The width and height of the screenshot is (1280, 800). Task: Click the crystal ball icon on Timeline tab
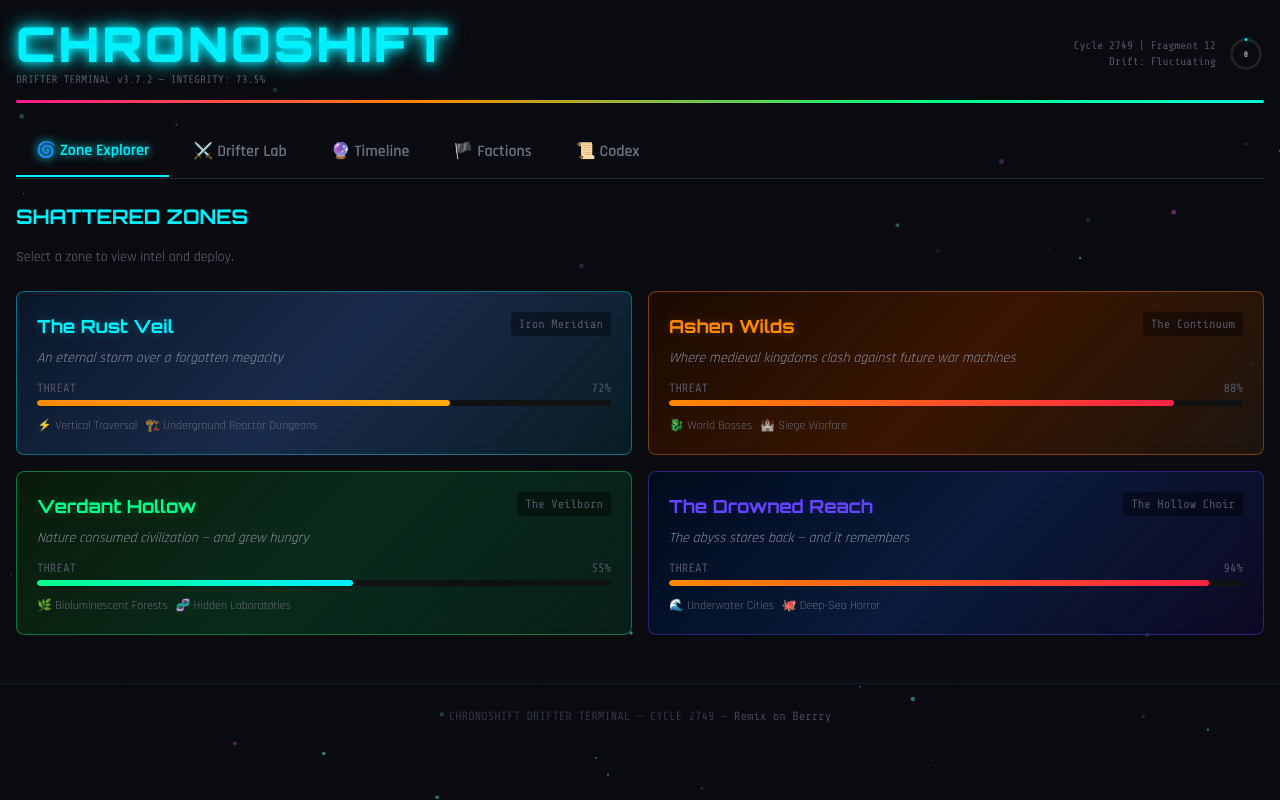(341, 151)
